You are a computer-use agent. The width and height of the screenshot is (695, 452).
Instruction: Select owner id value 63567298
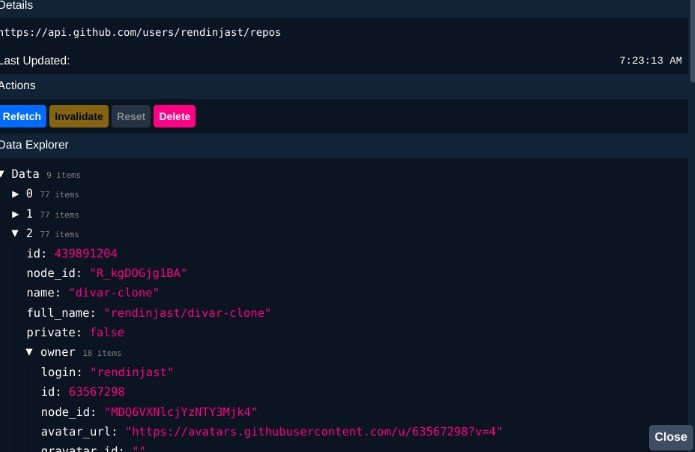pyautogui.click(x=97, y=392)
